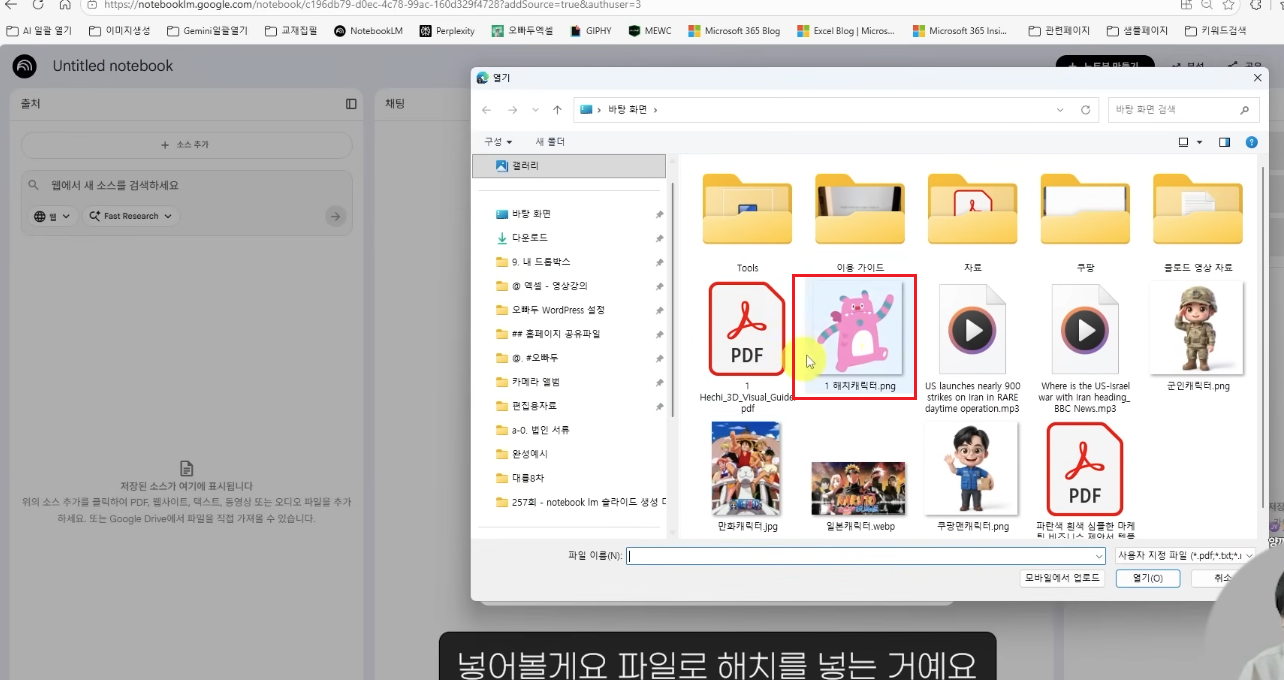Click the 열기(O) button
The height and width of the screenshot is (680, 1284).
1148,578
